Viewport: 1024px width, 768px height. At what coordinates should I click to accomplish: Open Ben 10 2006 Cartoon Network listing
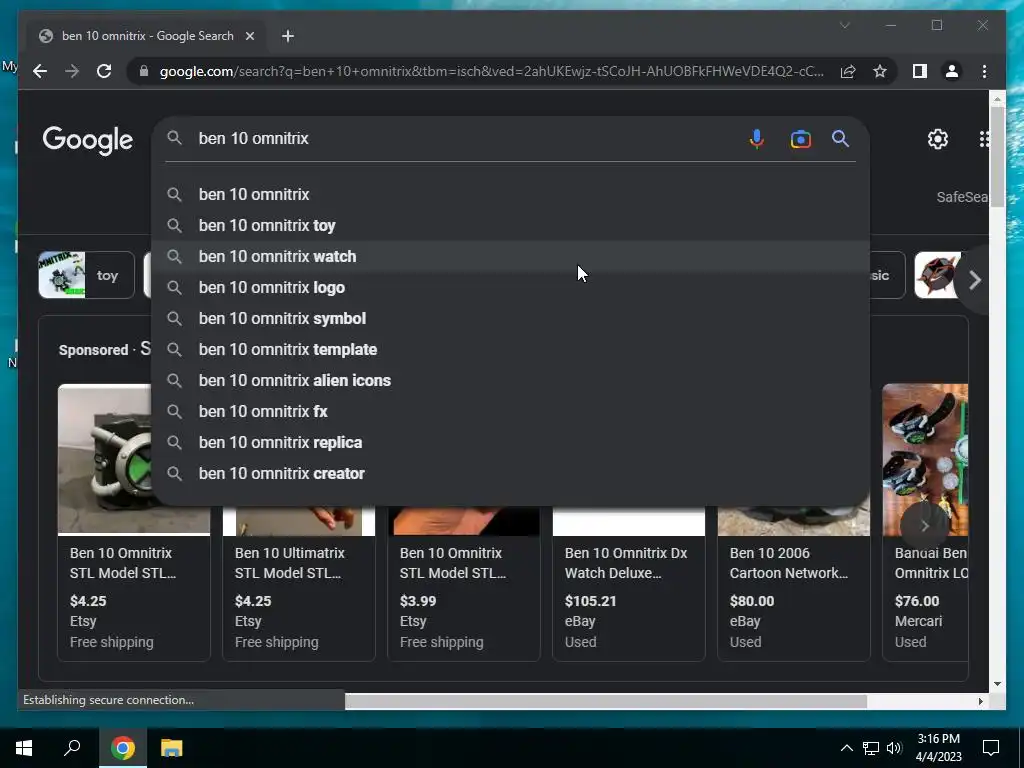(793, 584)
